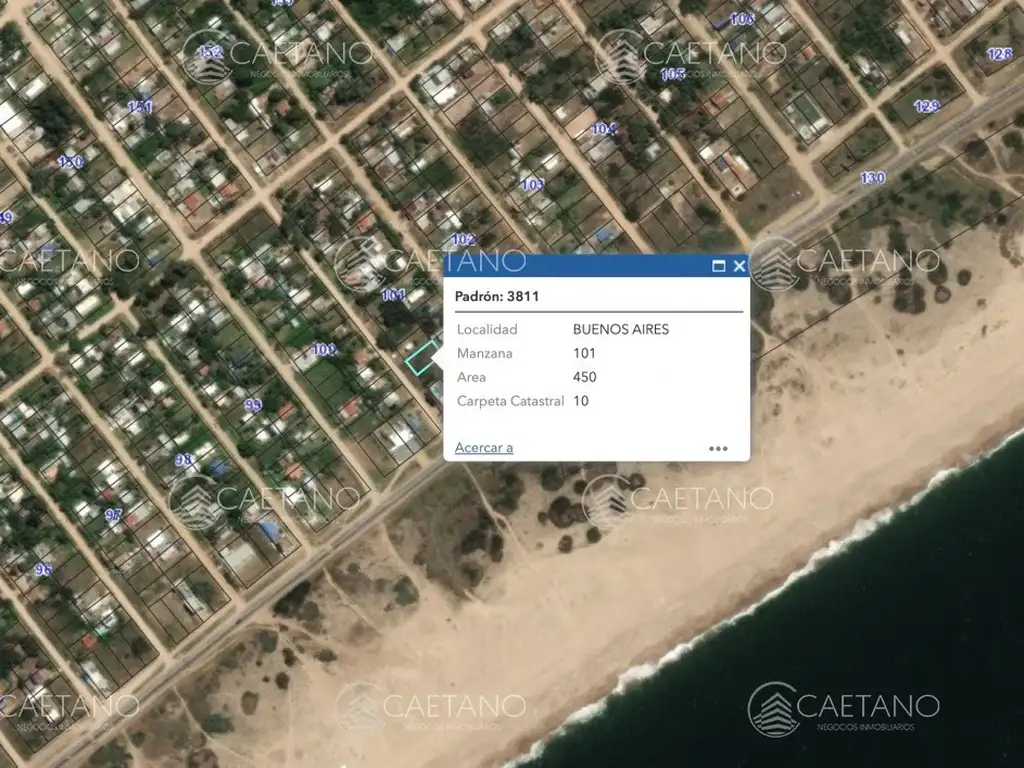Screen dimensions: 1024x768
Task: Click block label 130 on the map
Action: [872, 178]
